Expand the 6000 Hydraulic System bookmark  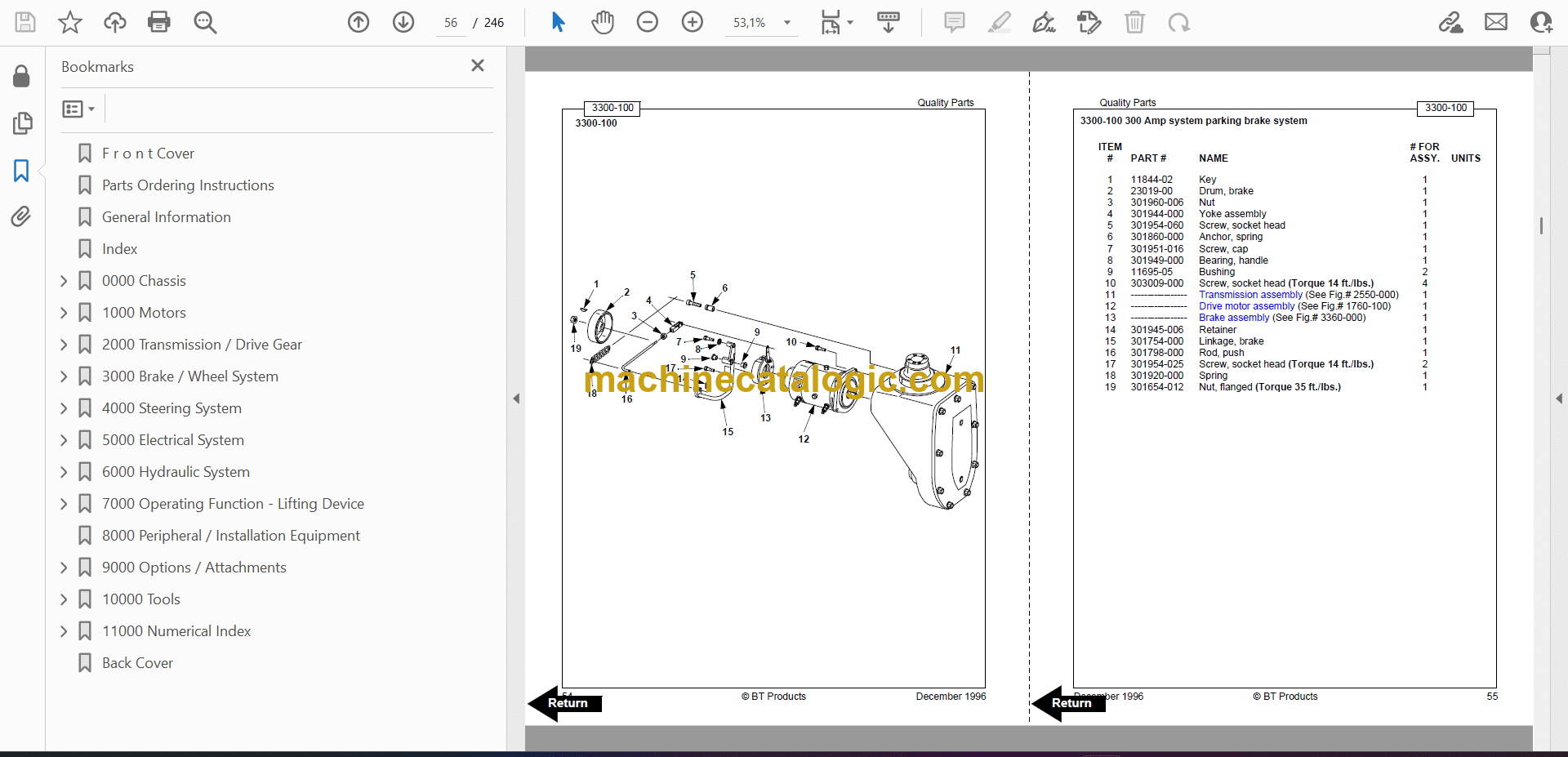pos(64,472)
